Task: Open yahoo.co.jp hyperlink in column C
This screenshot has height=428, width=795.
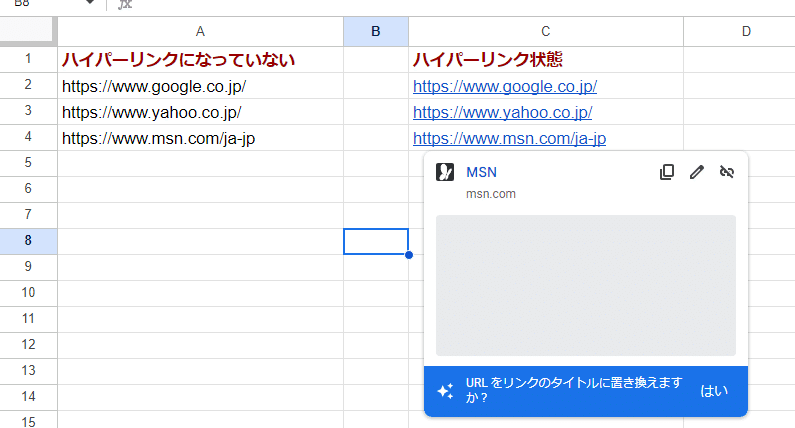Action: click(502, 112)
